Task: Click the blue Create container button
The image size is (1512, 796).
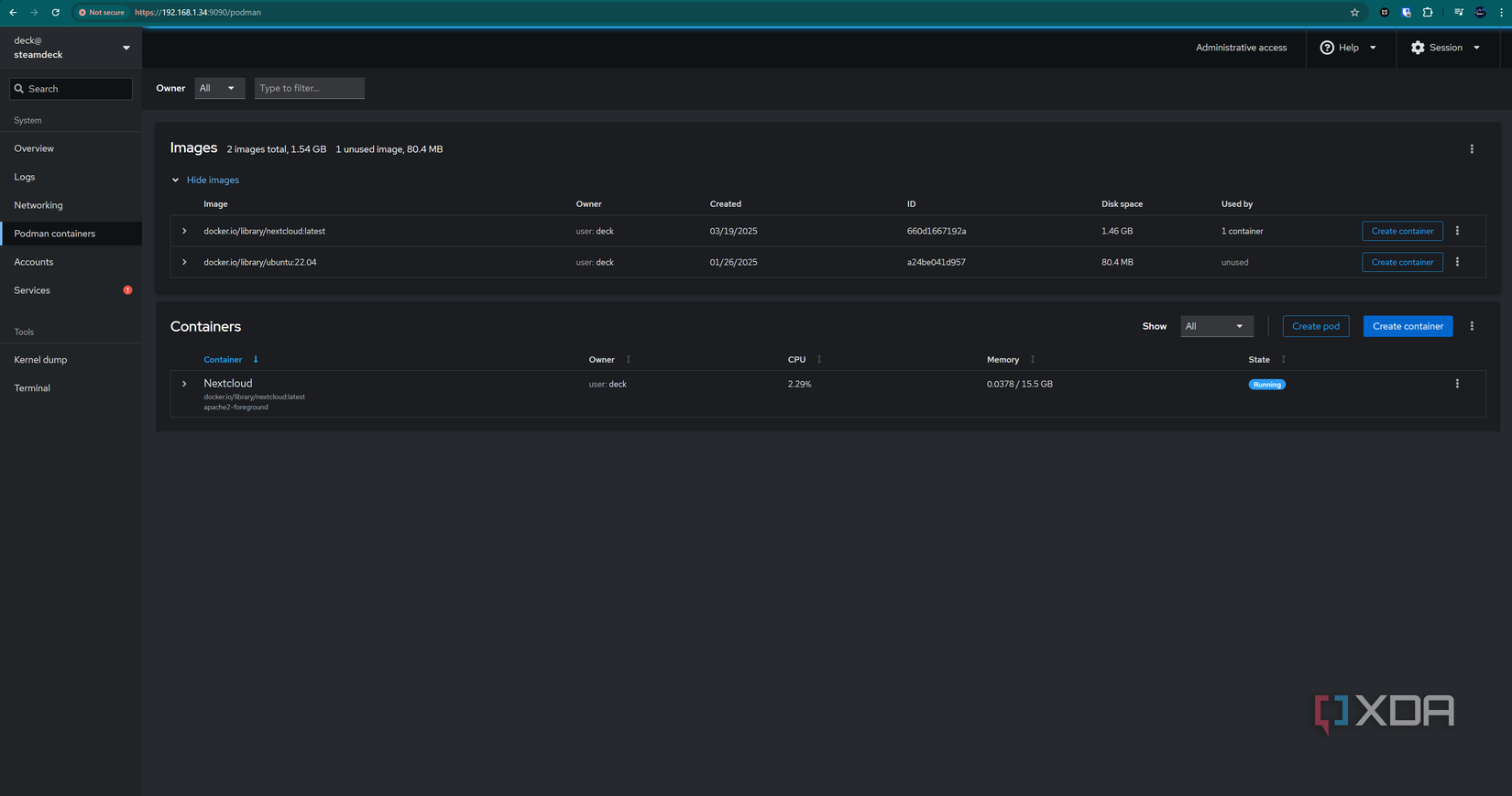Action: (x=1408, y=326)
